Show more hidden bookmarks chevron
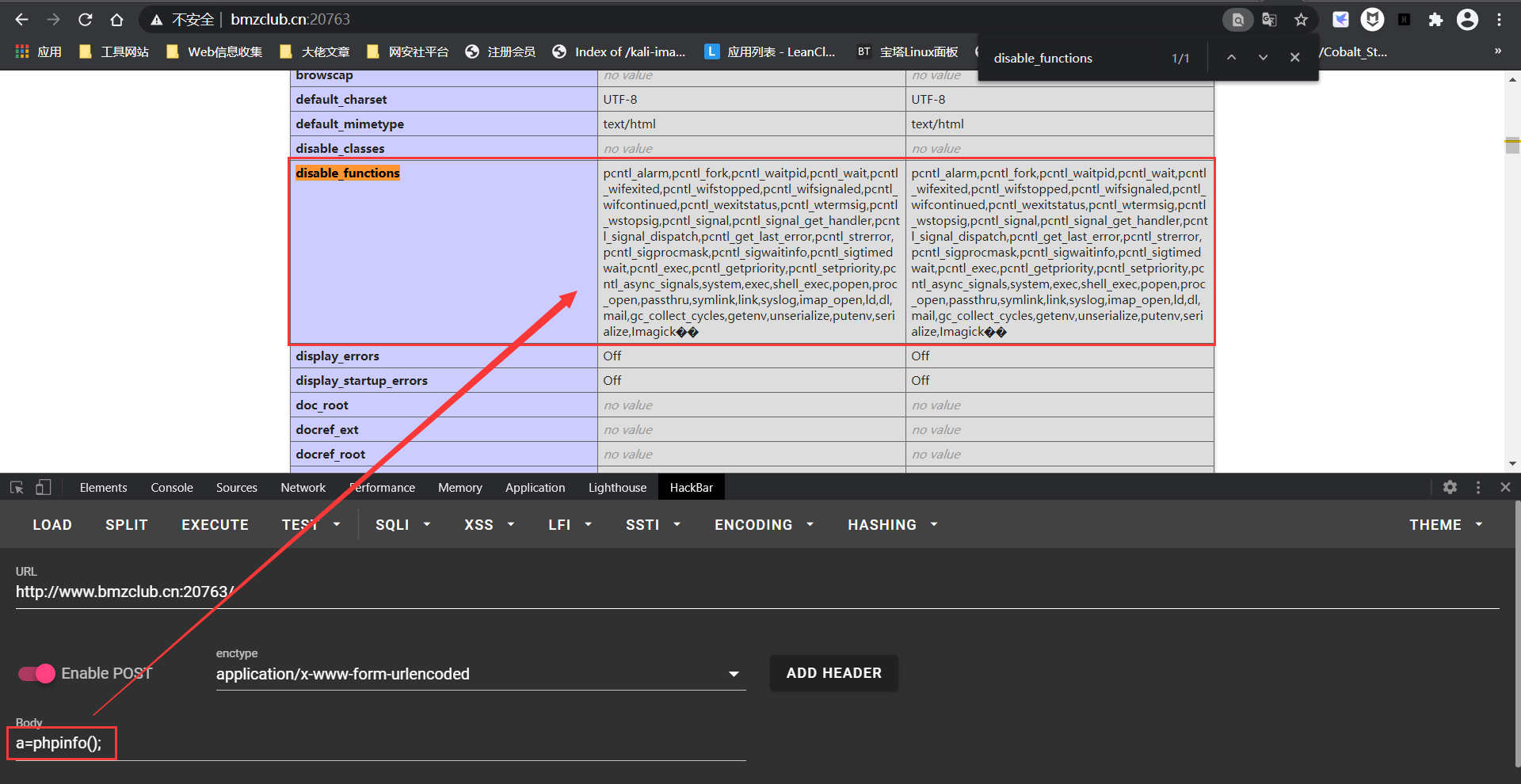Viewport: 1521px width, 784px height. click(x=1497, y=51)
